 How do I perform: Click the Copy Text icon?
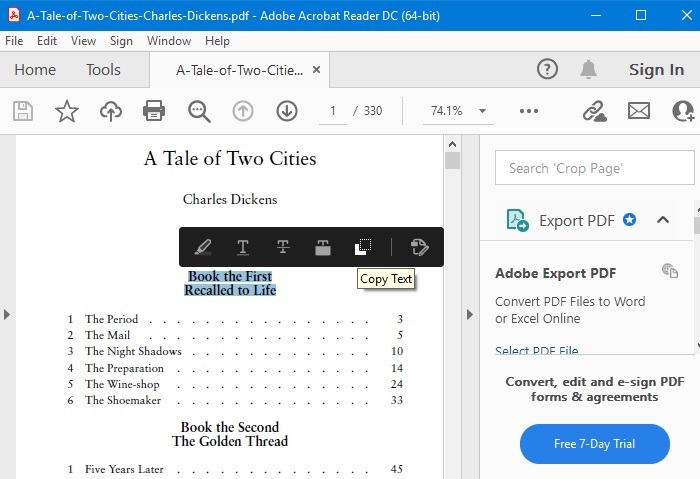tap(363, 247)
